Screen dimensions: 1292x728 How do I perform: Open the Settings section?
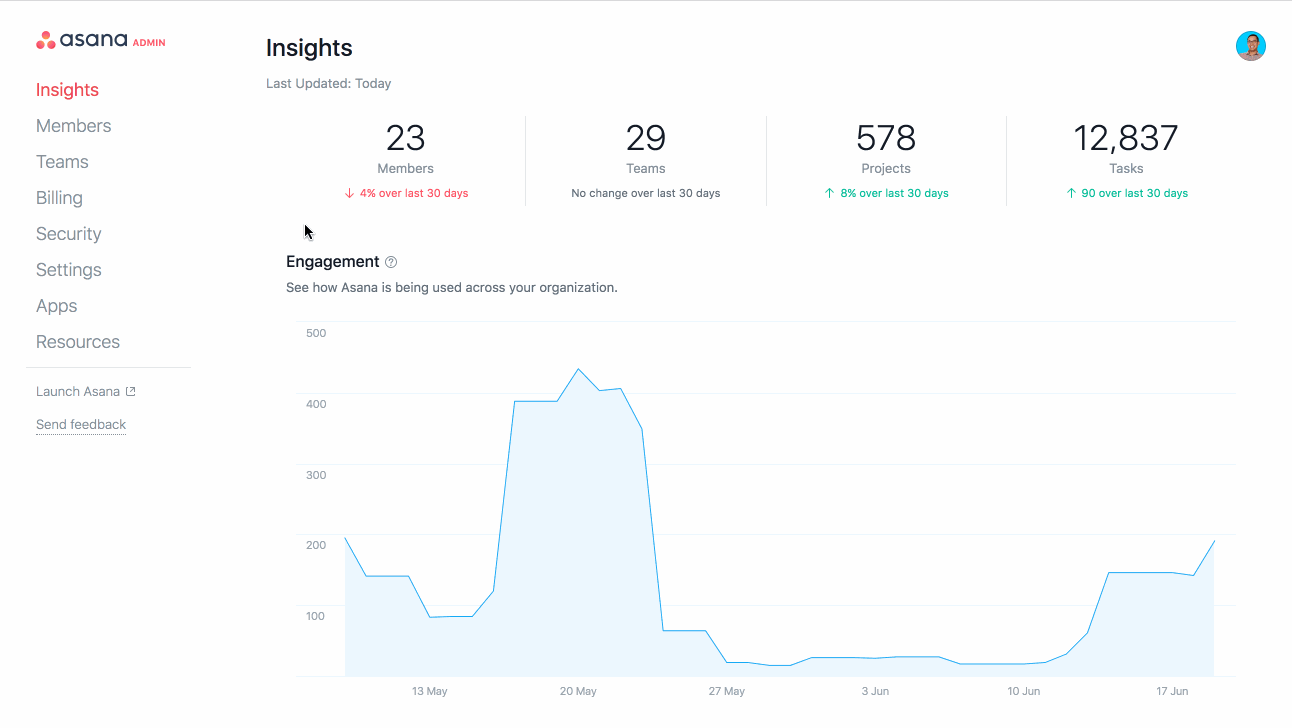(x=68, y=269)
